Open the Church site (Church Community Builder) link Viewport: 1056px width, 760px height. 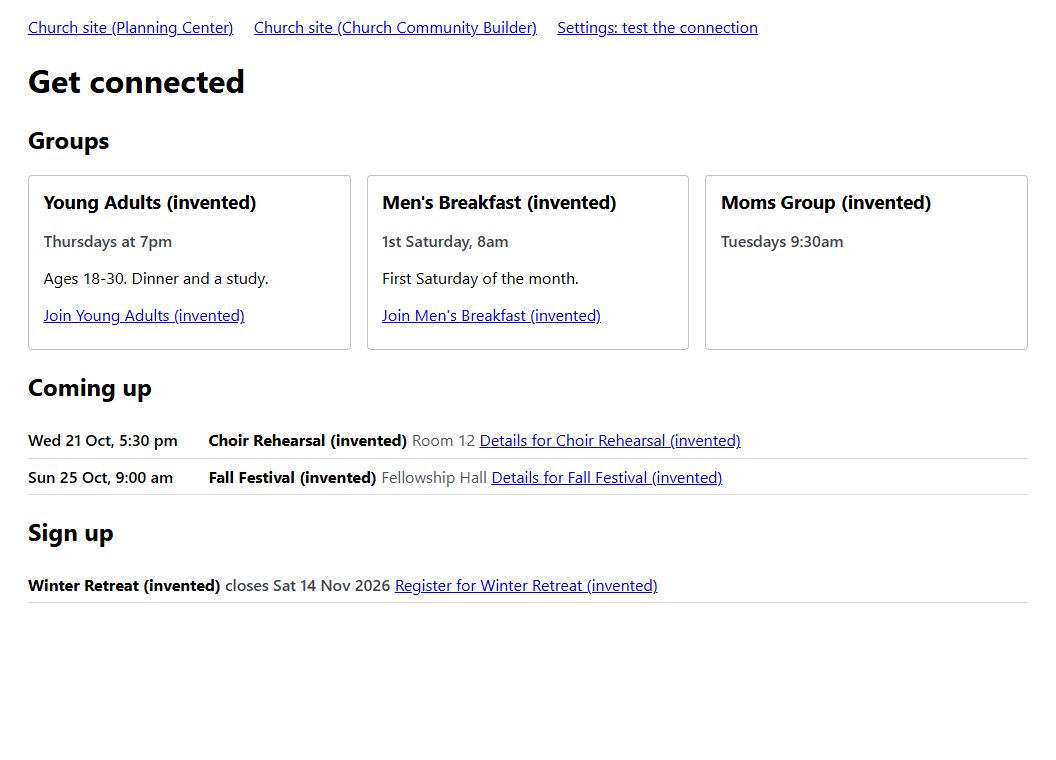point(395,28)
